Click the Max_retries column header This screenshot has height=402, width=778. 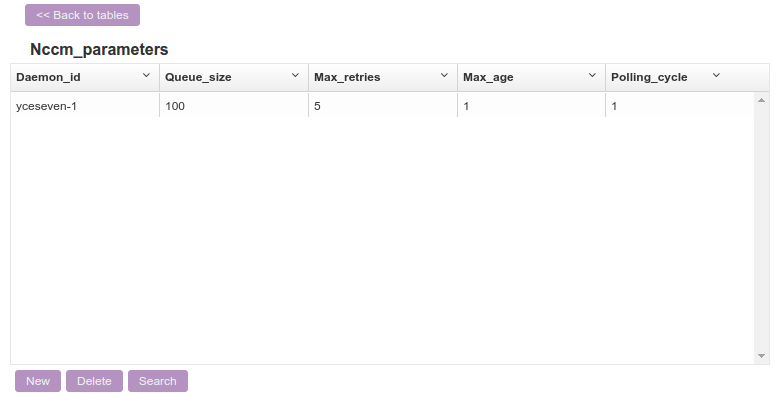tap(347, 77)
